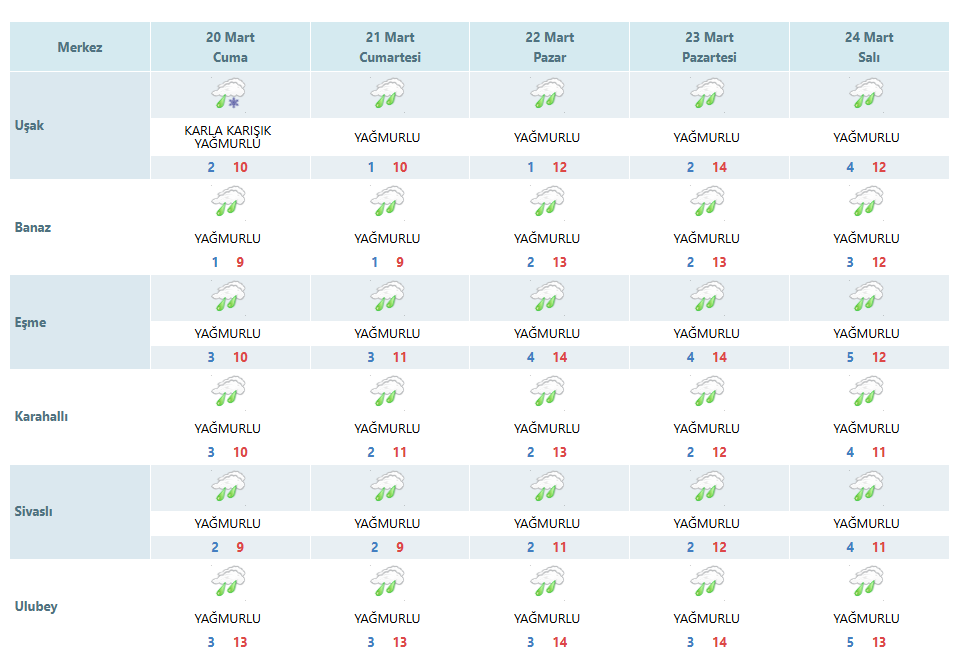Click Uşak sleet icon for 20 Mart
The height and width of the screenshot is (670, 958).
(229, 93)
